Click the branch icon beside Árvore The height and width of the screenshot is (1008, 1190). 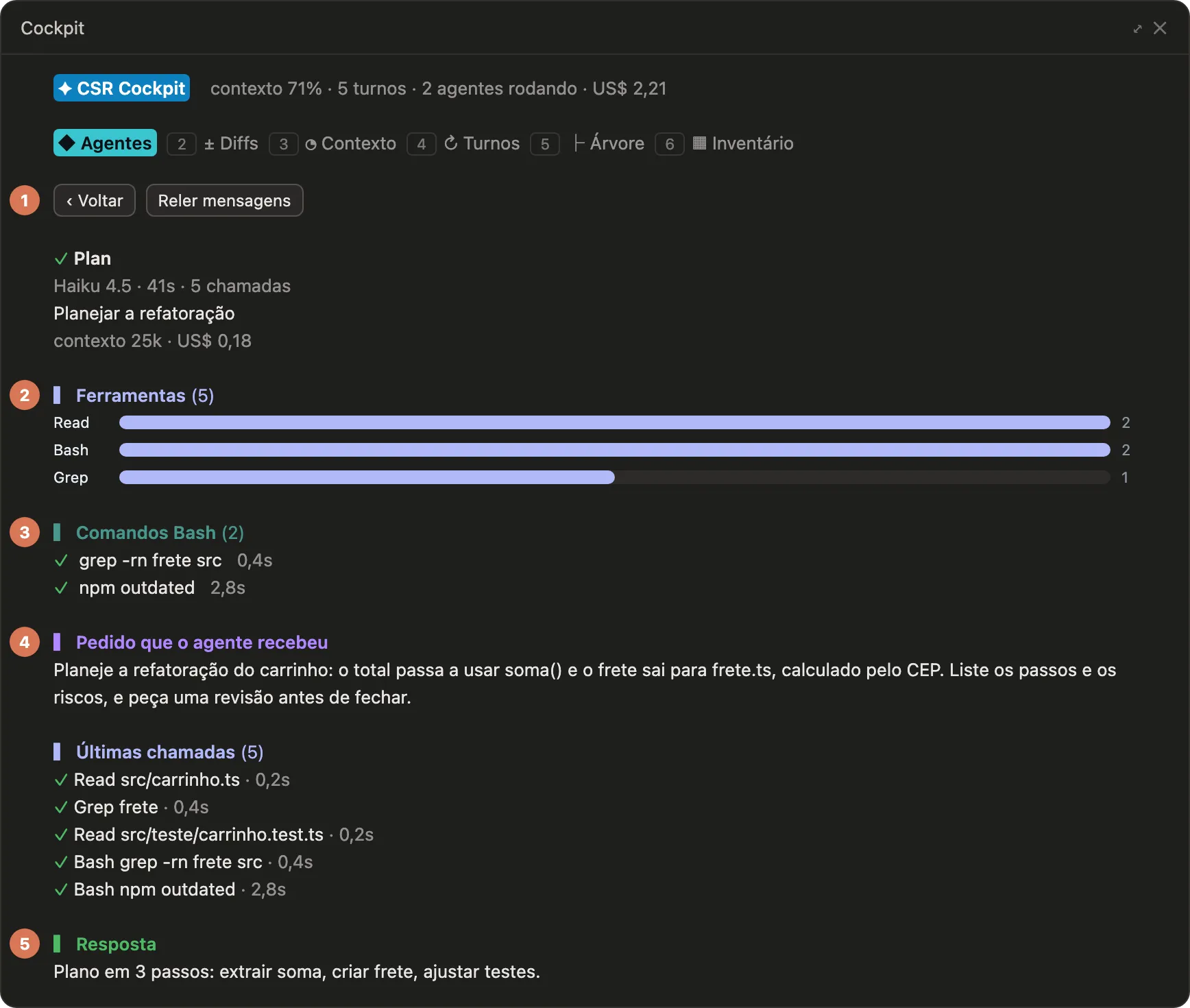pyautogui.click(x=579, y=143)
